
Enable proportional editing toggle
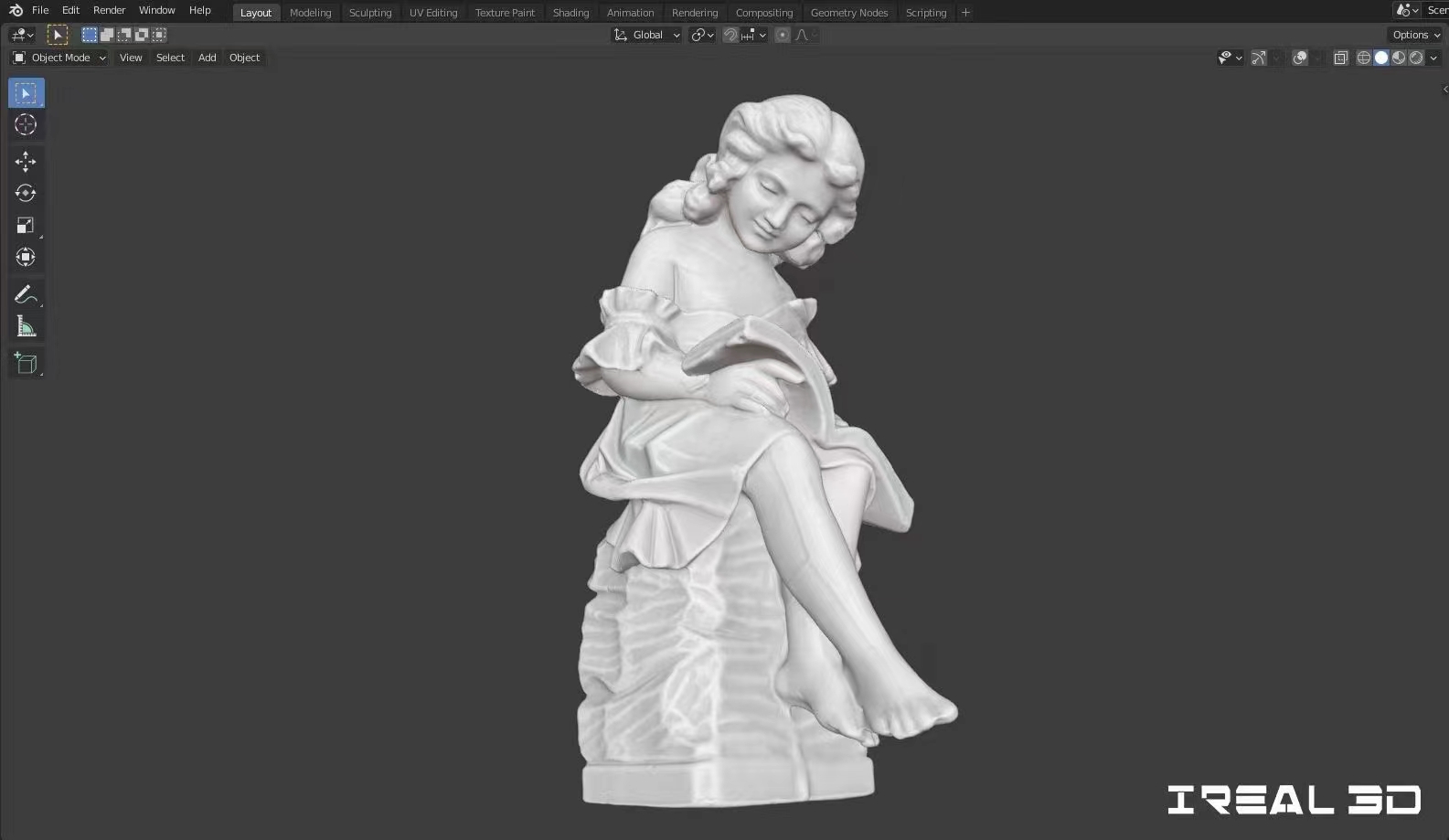coord(783,35)
